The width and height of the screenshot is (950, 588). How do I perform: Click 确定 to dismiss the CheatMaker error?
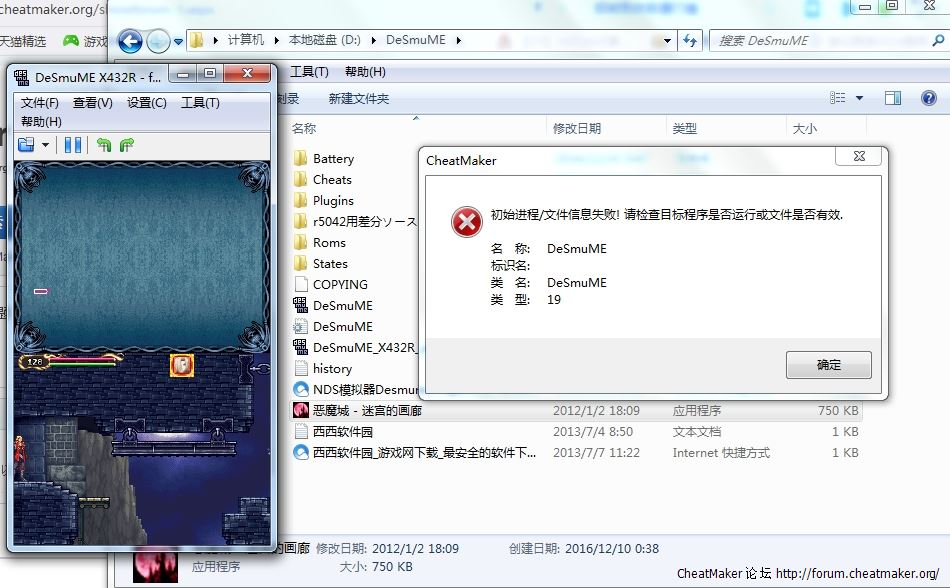point(828,365)
